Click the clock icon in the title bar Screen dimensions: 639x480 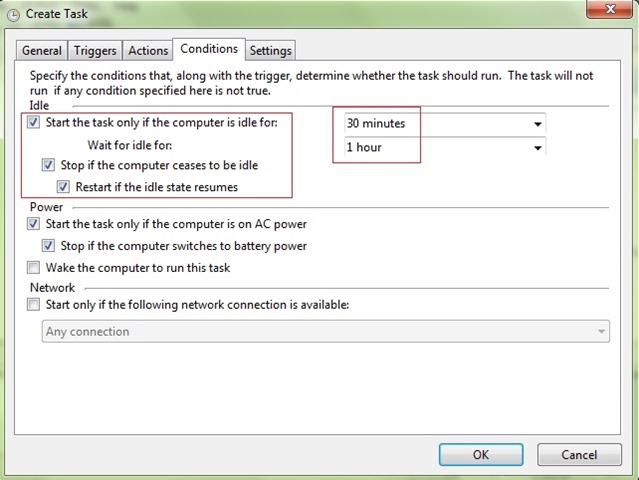13,15
